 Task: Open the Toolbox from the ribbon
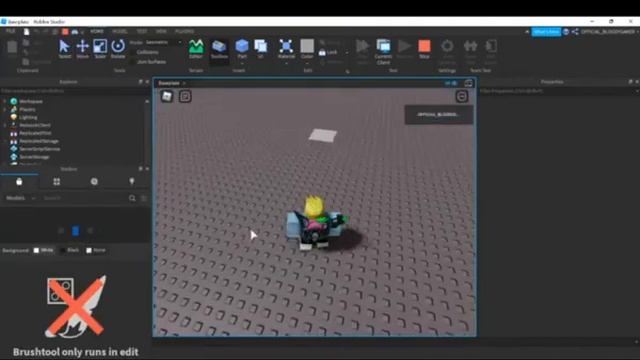pos(219,49)
